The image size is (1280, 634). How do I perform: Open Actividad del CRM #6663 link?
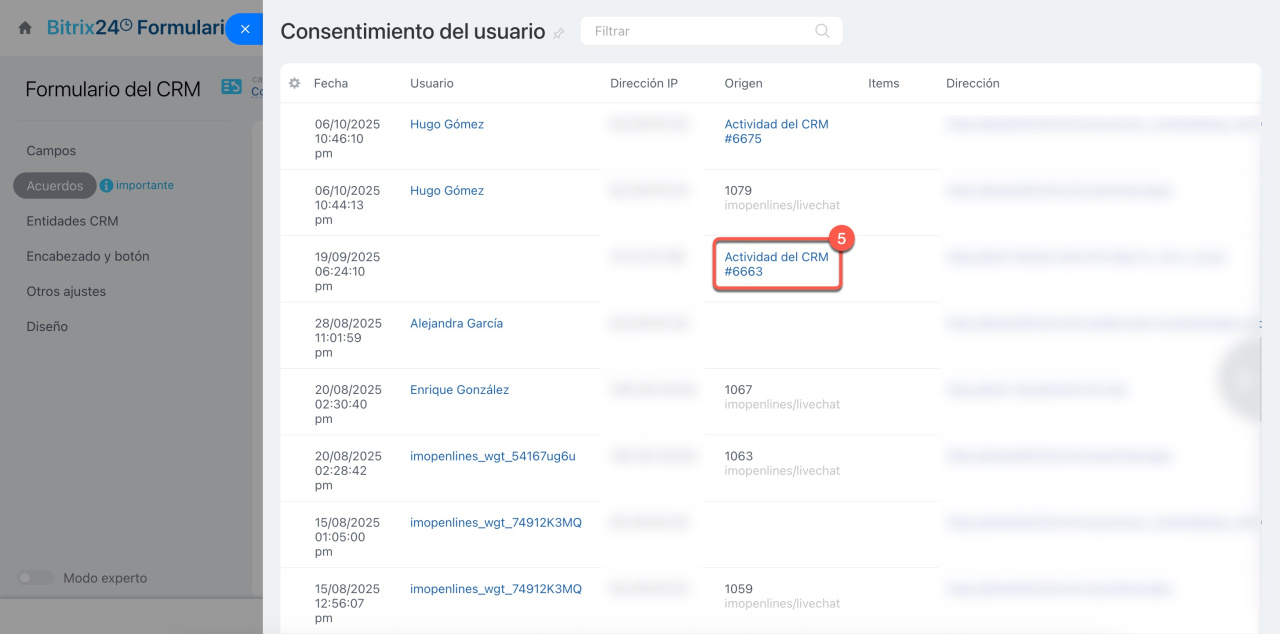[776, 264]
